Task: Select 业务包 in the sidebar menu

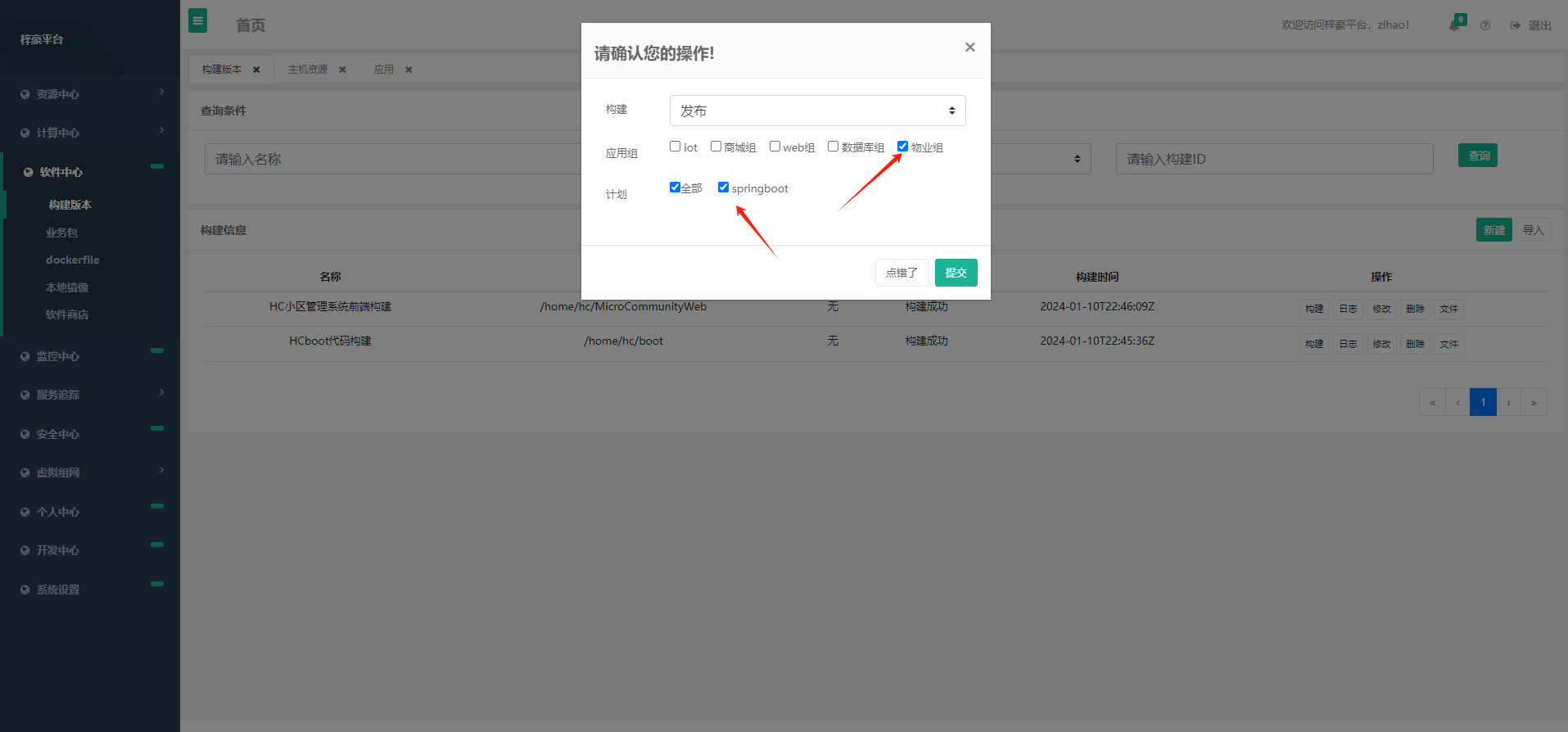Action: (62, 233)
